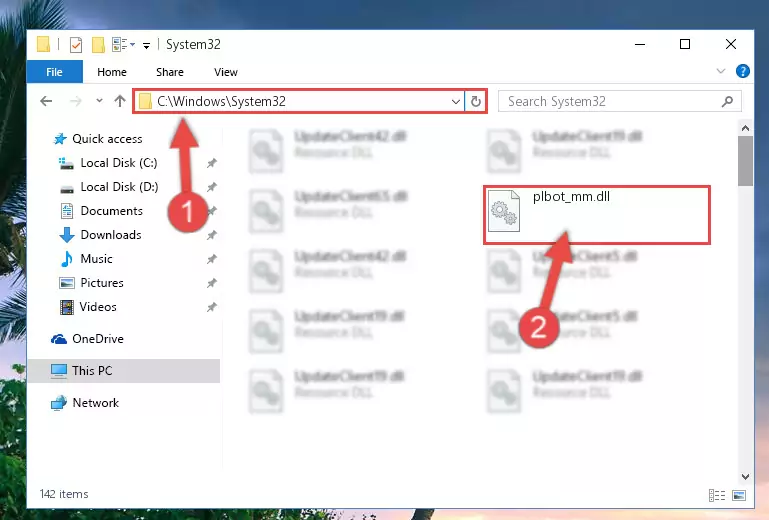Click the plbot_mm.dll gear file icon

(x=504, y=211)
